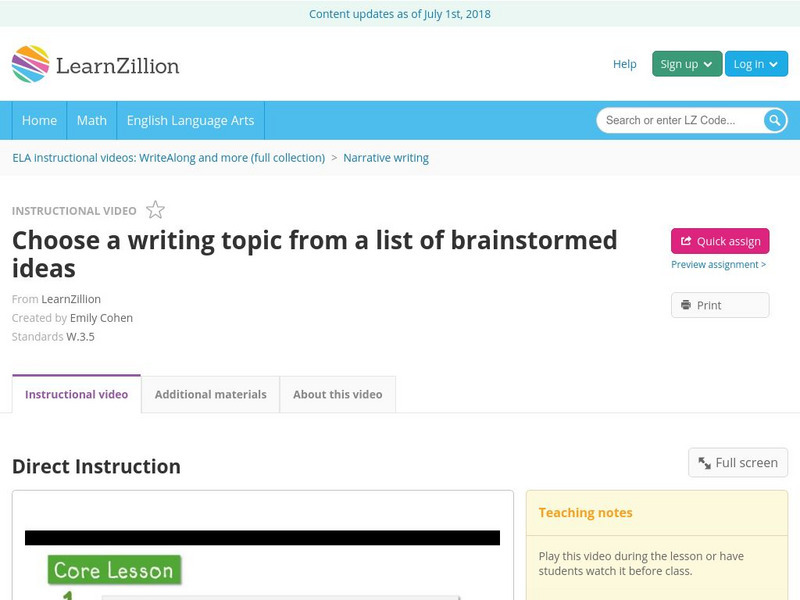Switch to the About this video tab

click(x=337, y=394)
